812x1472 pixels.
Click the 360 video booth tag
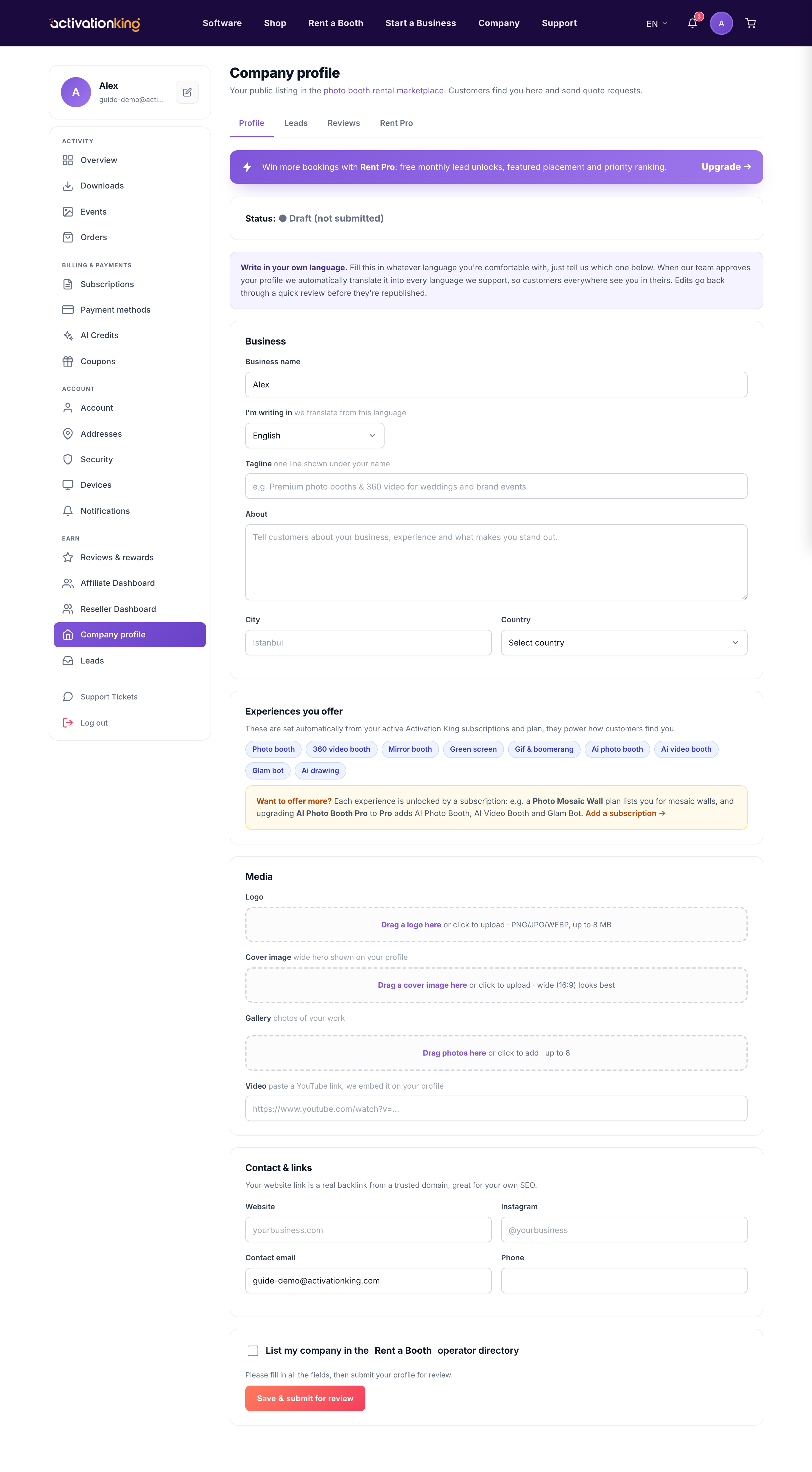tap(341, 749)
